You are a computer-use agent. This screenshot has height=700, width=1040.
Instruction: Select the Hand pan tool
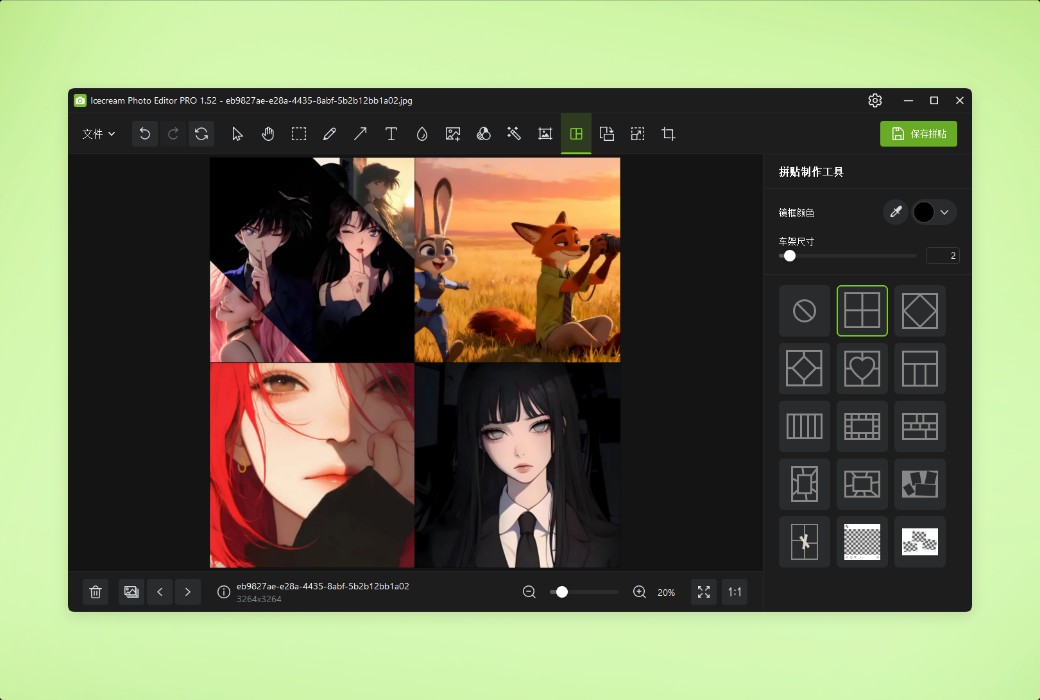pyautogui.click(x=268, y=133)
